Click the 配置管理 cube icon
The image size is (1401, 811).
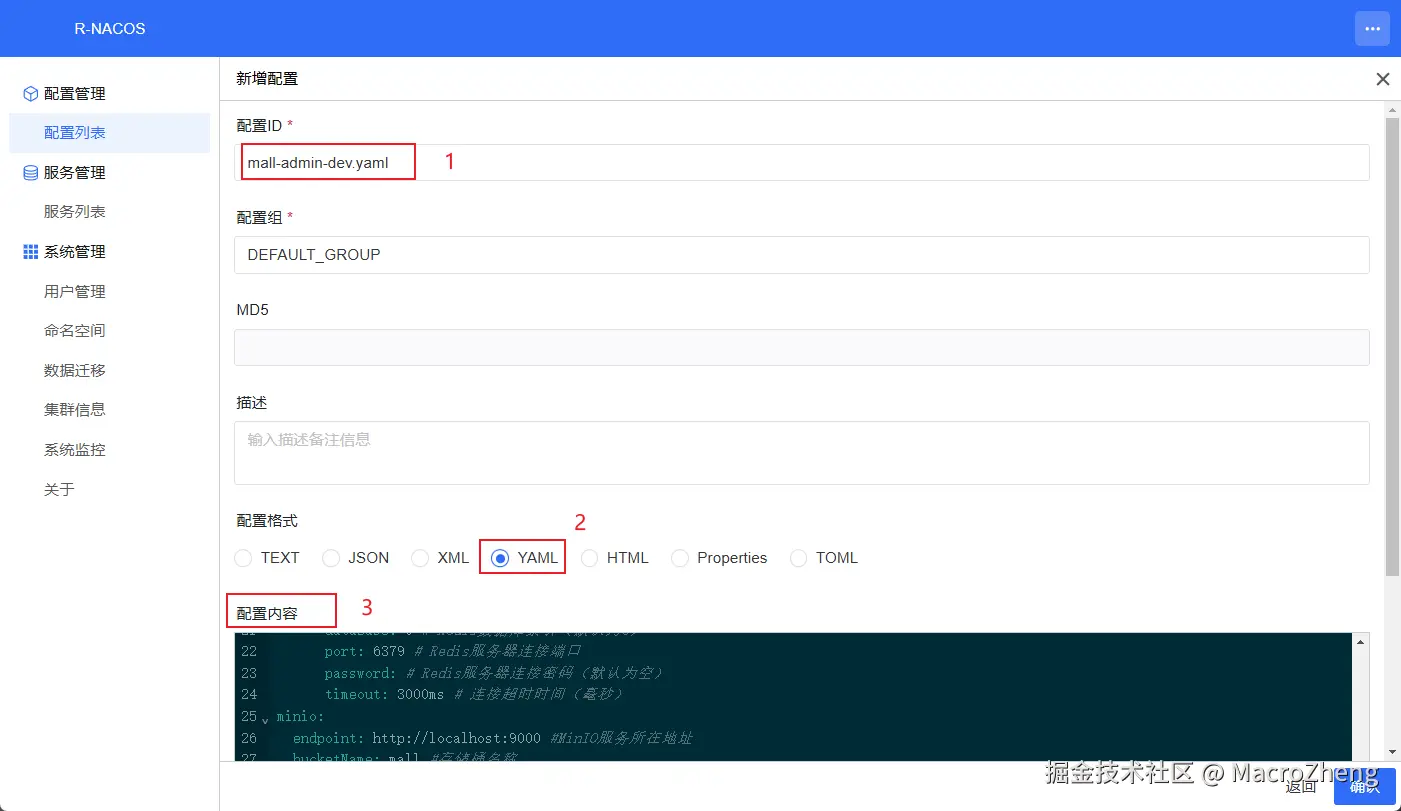31,94
